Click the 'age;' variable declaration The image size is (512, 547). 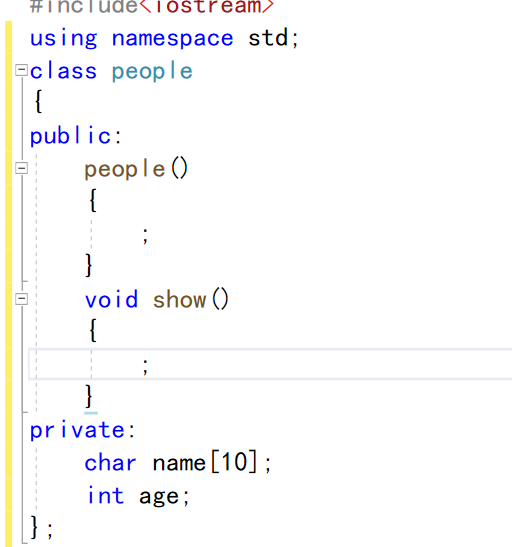pyautogui.click(x=164, y=497)
